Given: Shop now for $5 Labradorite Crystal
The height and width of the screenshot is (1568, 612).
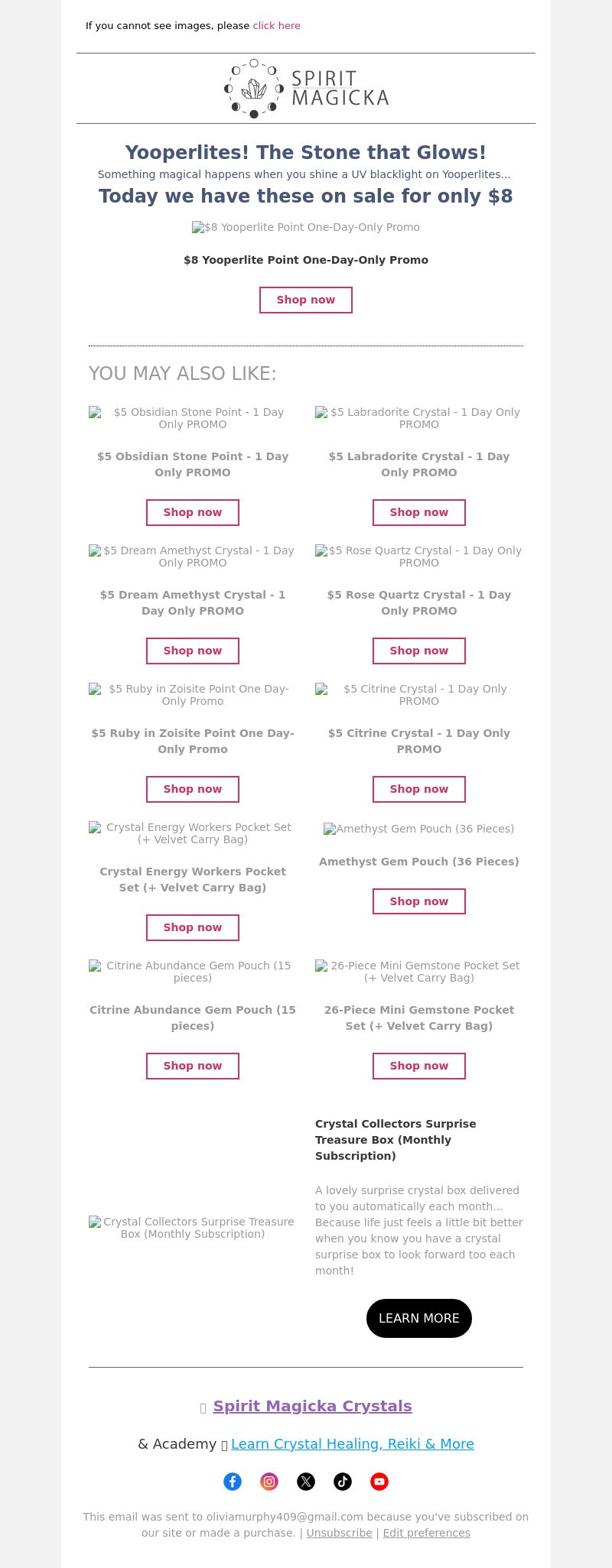Looking at the screenshot, I should pos(419,512).
